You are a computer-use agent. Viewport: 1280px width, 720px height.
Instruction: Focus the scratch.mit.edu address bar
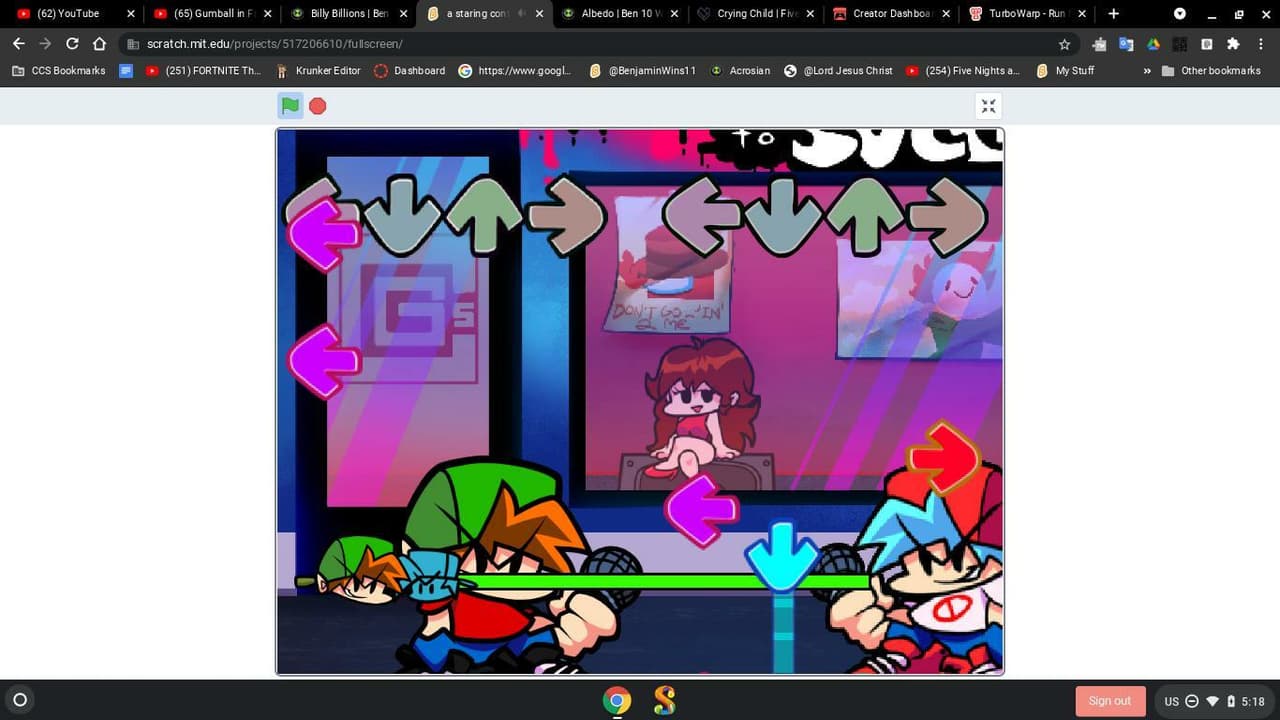click(590, 44)
